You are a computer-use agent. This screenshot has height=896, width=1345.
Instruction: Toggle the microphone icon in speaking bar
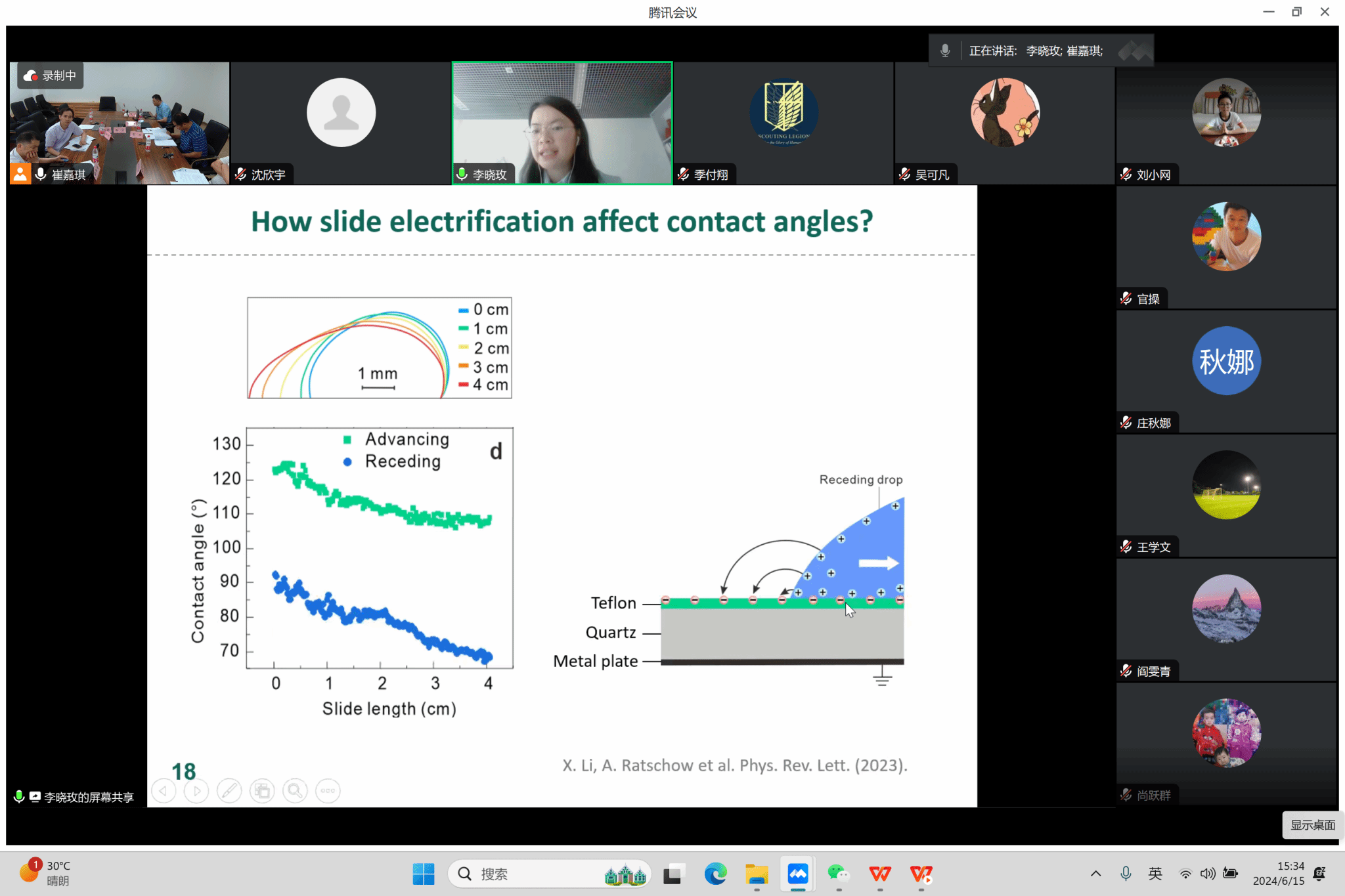tap(945, 51)
